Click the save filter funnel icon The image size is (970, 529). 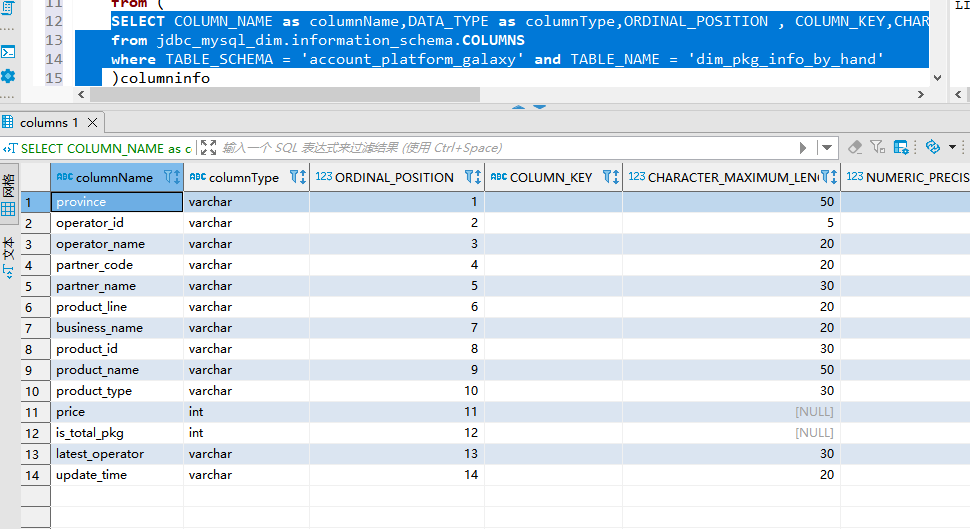pyautogui.click(x=877, y=147)
